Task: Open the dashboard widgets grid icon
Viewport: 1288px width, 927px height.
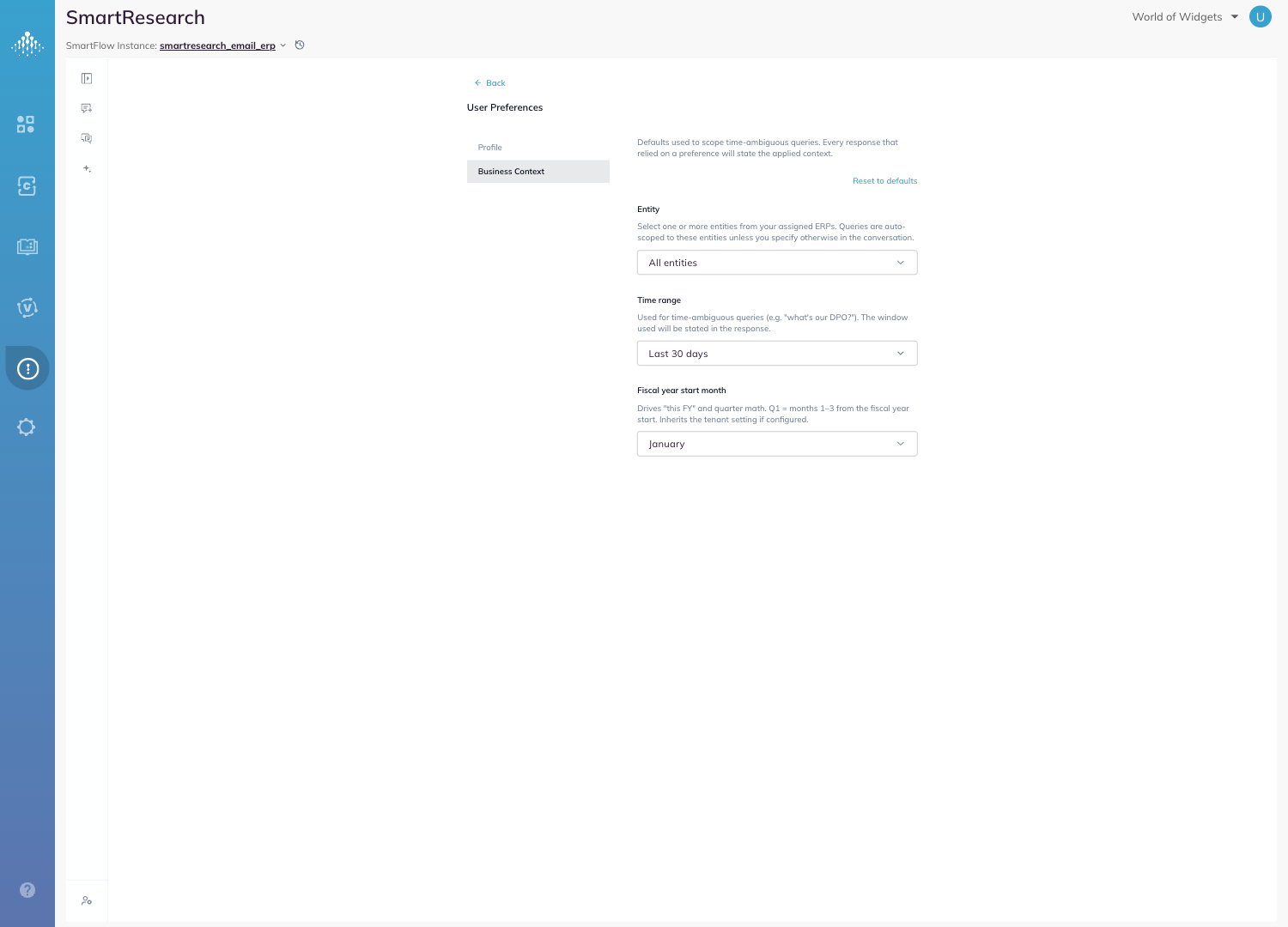Action: [26, 124]
